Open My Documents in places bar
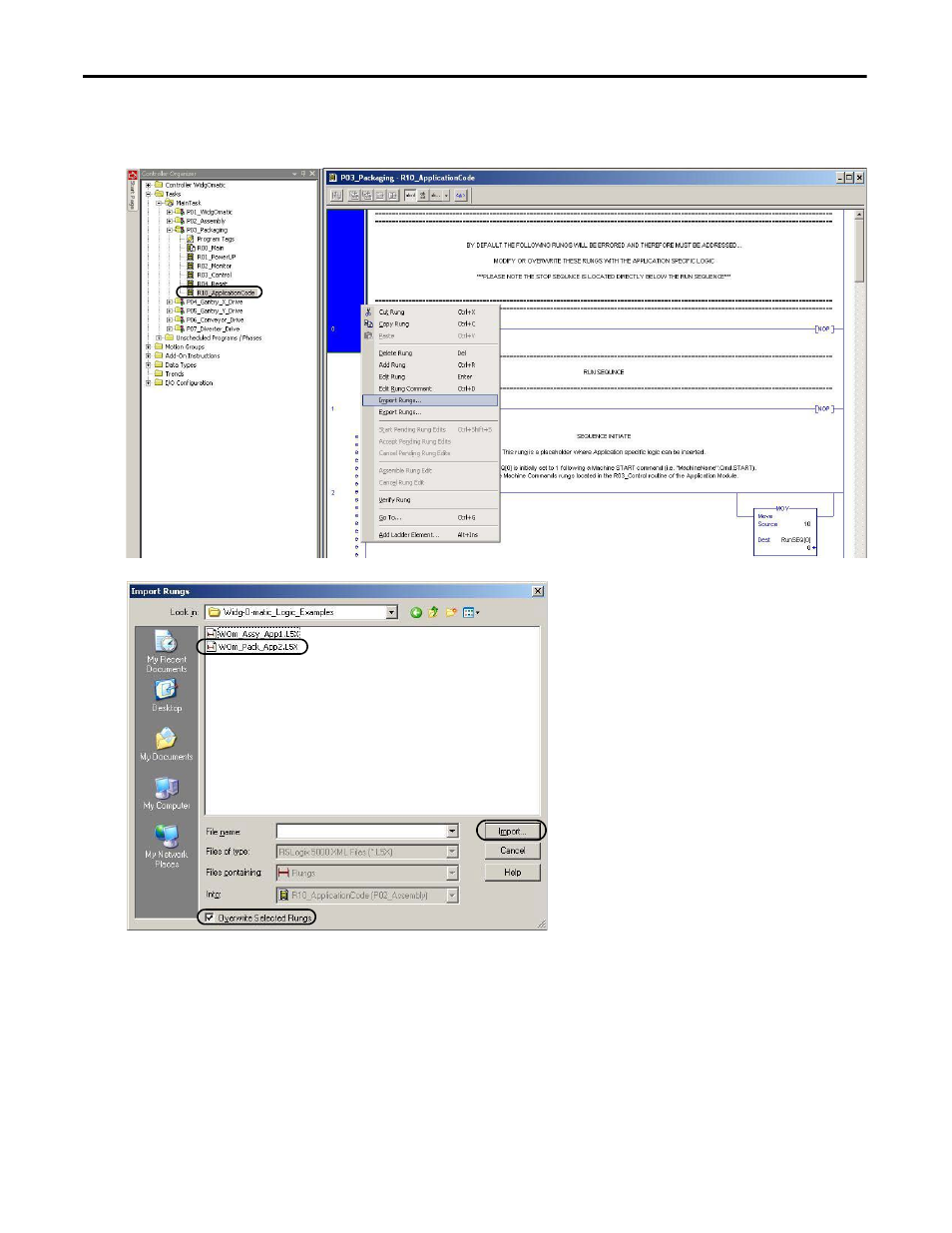This screenshot has width=952, height=1233. click(x=167, y=745)
